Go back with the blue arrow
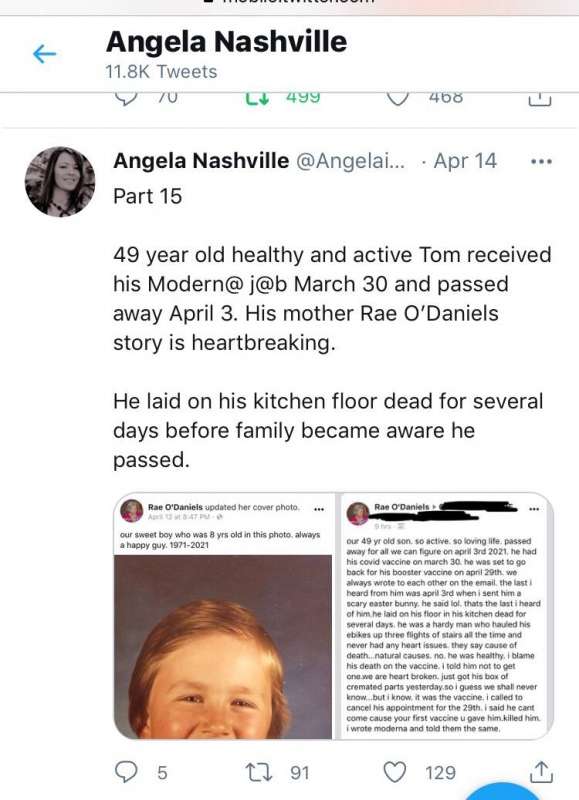 [44, 54]
